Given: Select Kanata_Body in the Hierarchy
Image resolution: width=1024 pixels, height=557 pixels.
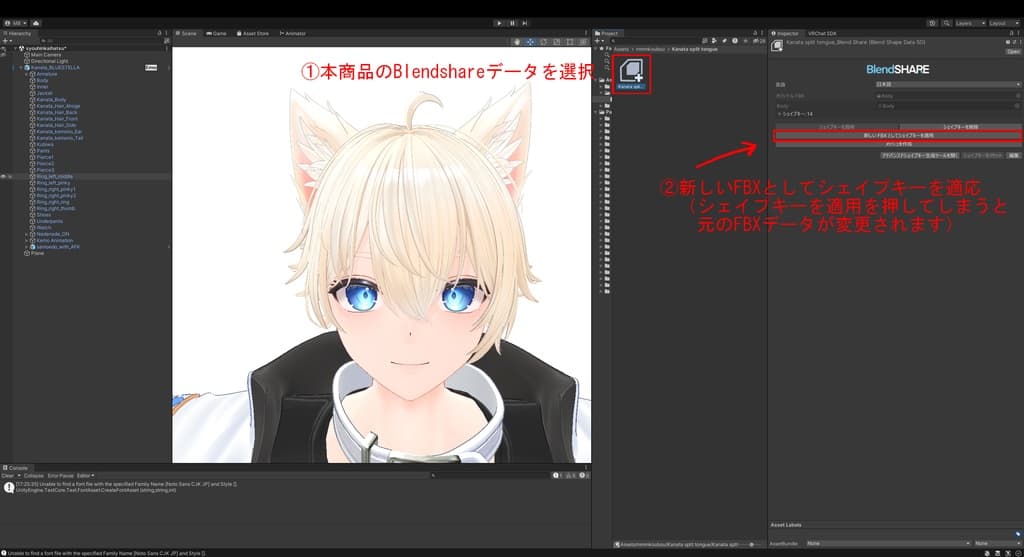Looking at the screenshot, I should pos(51,99).
